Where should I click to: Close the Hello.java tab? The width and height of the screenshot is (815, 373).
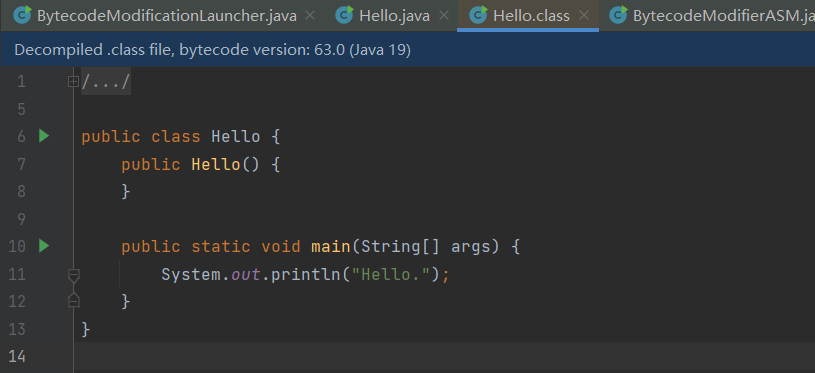[x=443, y=16]
